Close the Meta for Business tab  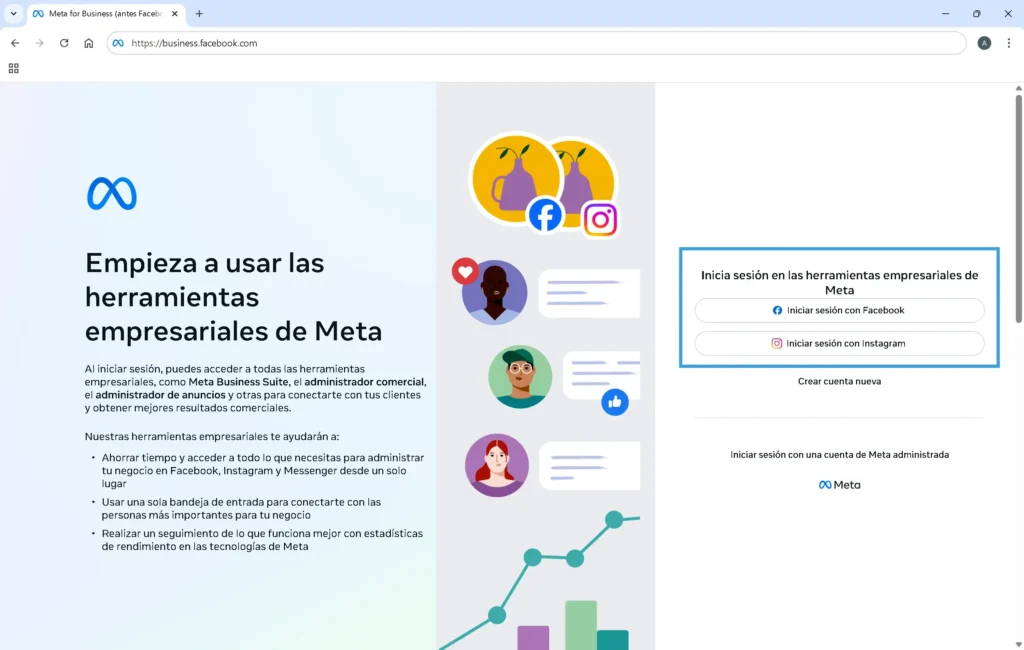tap(174, 13)
